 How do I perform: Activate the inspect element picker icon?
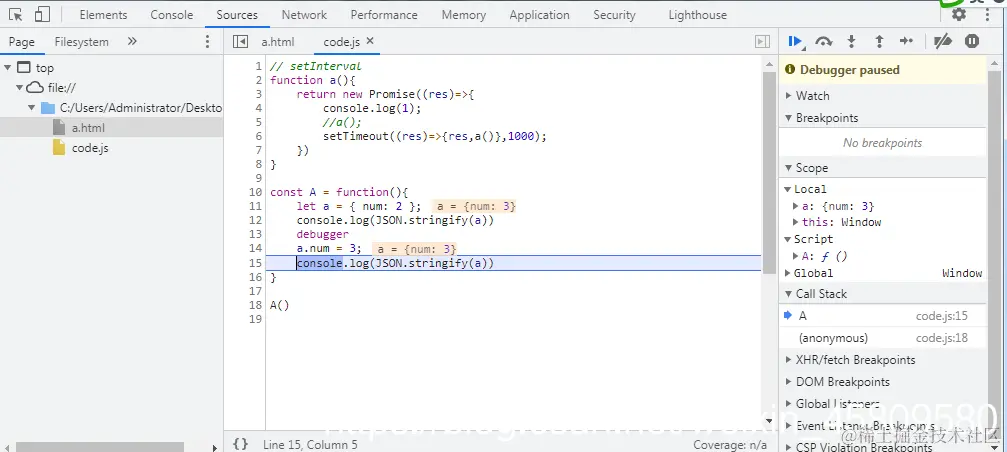pyautogui.click(x=15, y=14)
